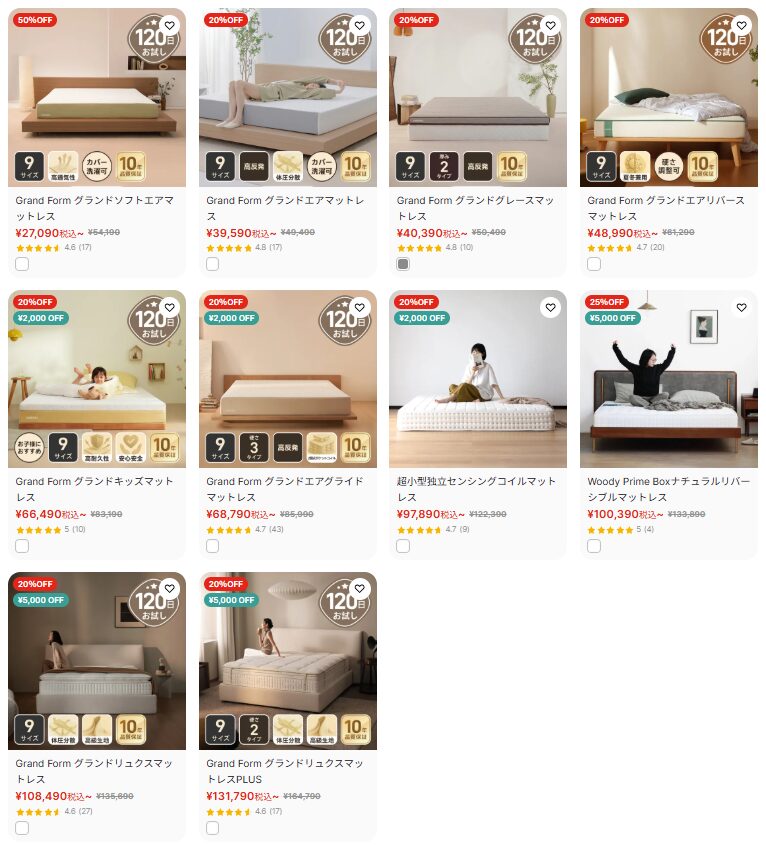The image size is (766, 847).
Task: Tap heart on グランドエアリバースマットレス
Action: tap(741, 25)
